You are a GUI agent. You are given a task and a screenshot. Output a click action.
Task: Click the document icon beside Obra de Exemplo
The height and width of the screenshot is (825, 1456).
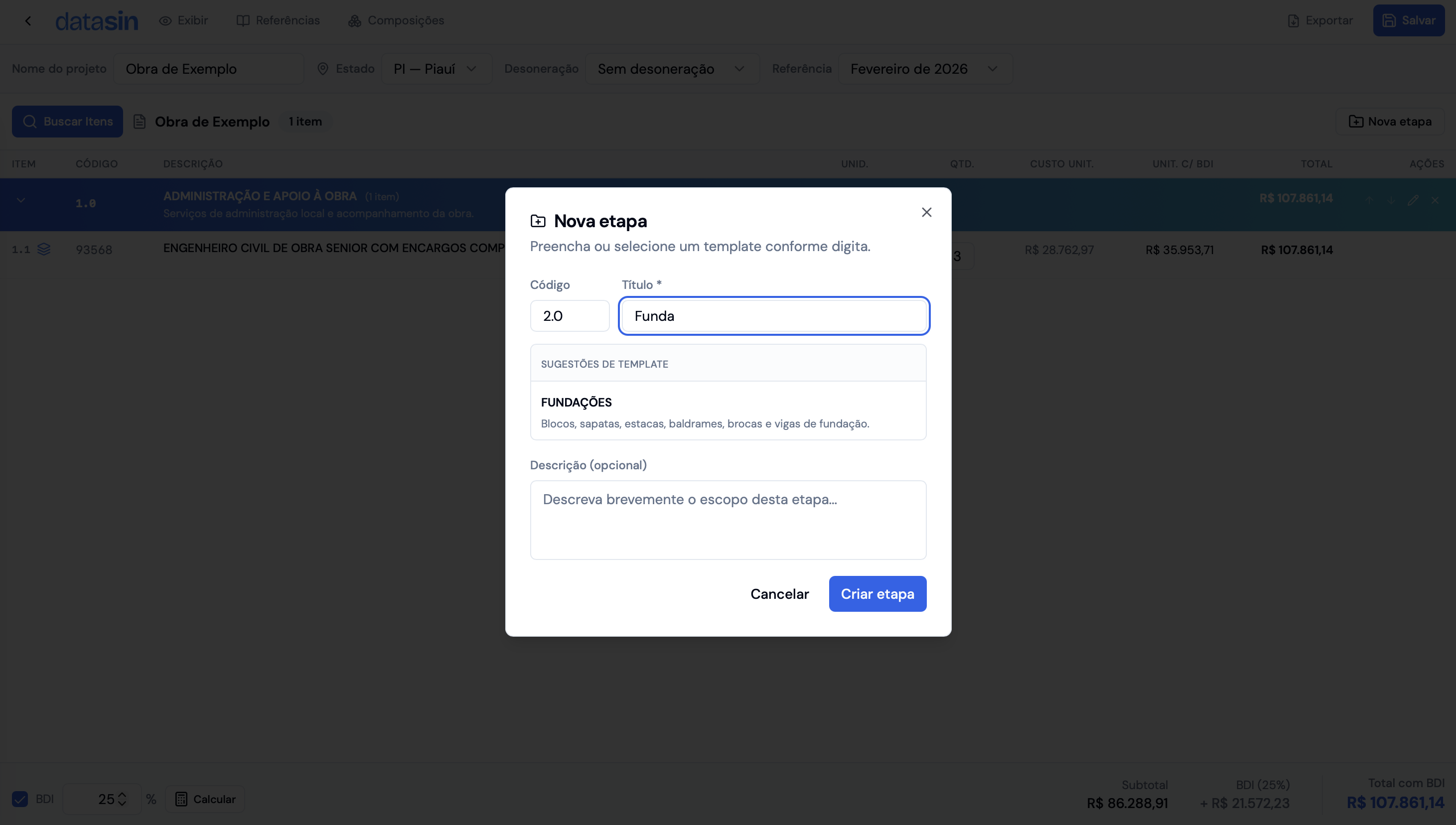(x=140, y=122)
